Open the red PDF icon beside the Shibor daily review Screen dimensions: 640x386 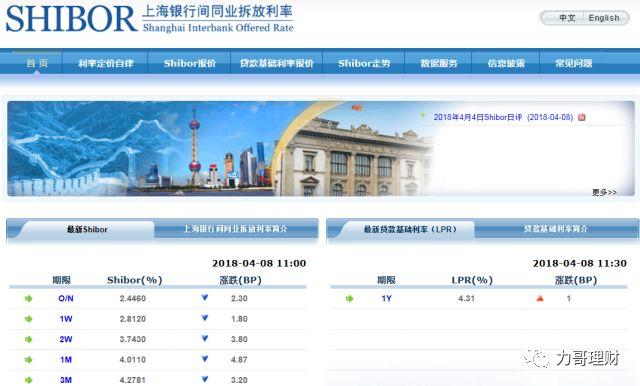click(582, 118)
